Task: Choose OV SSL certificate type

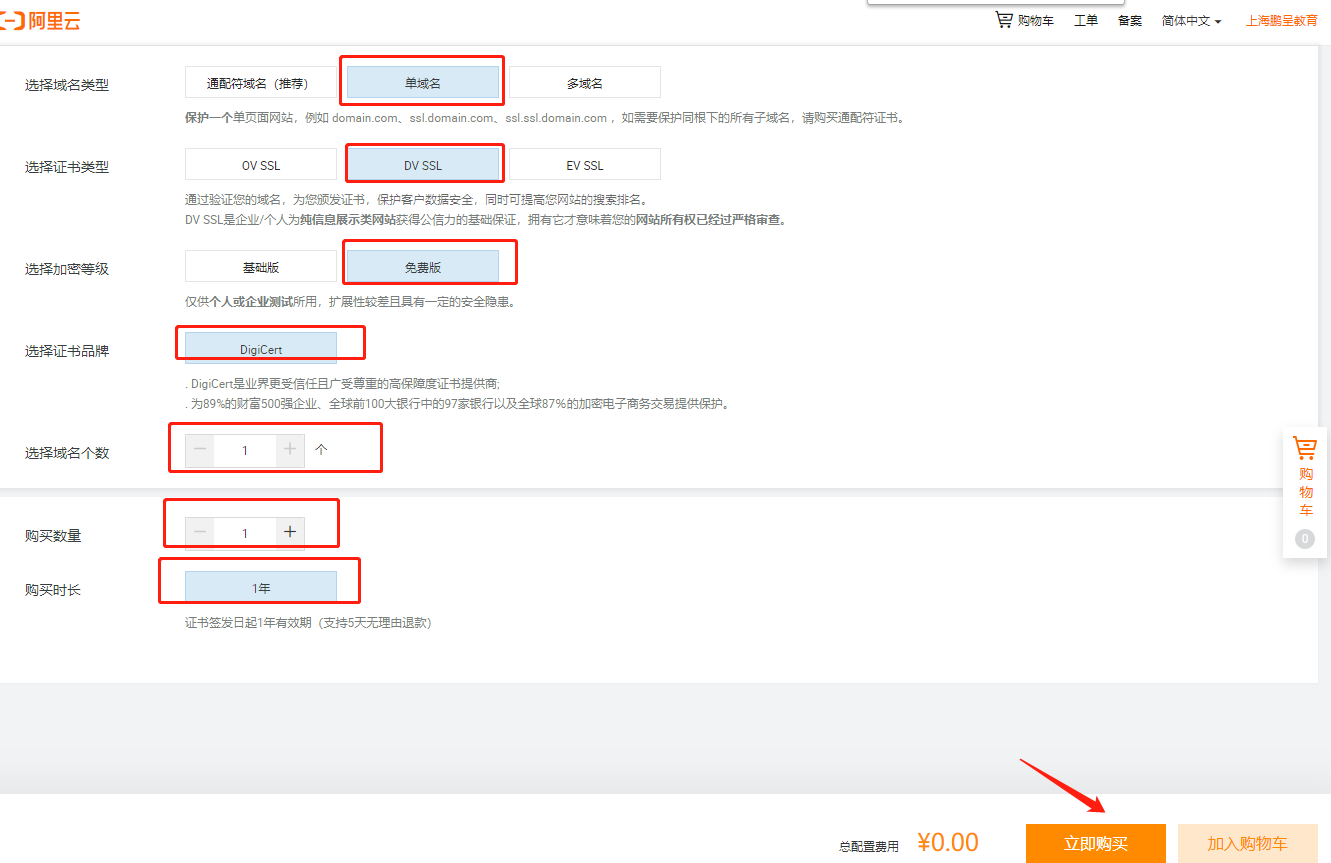Action: [x=260, y=165]
